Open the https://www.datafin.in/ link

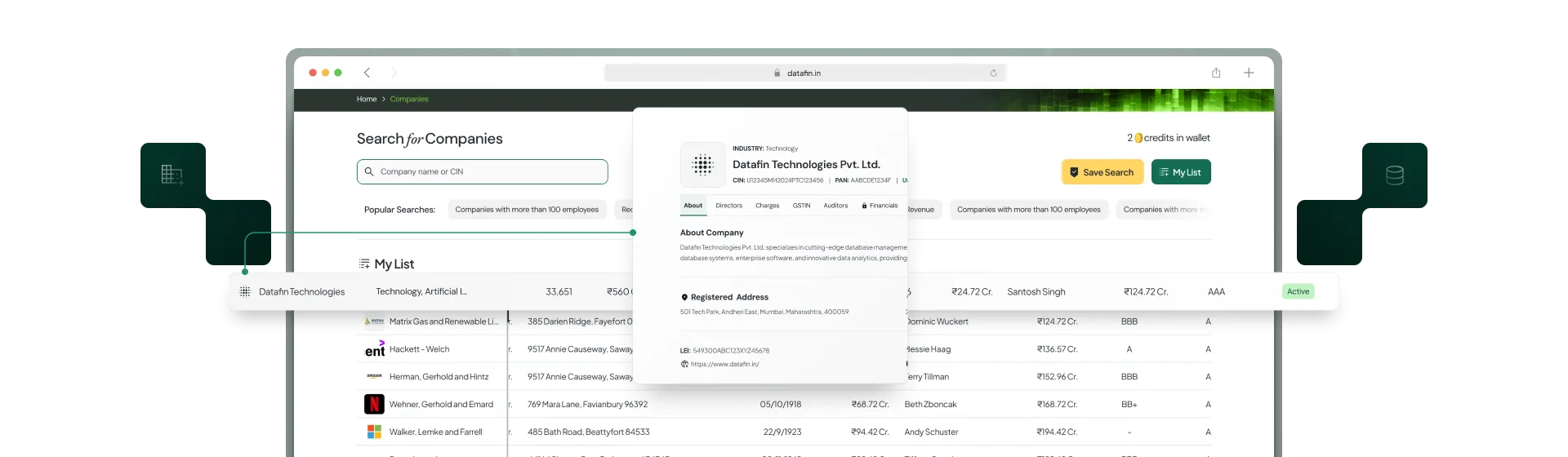pyautogui.click(x=725, y=364)
